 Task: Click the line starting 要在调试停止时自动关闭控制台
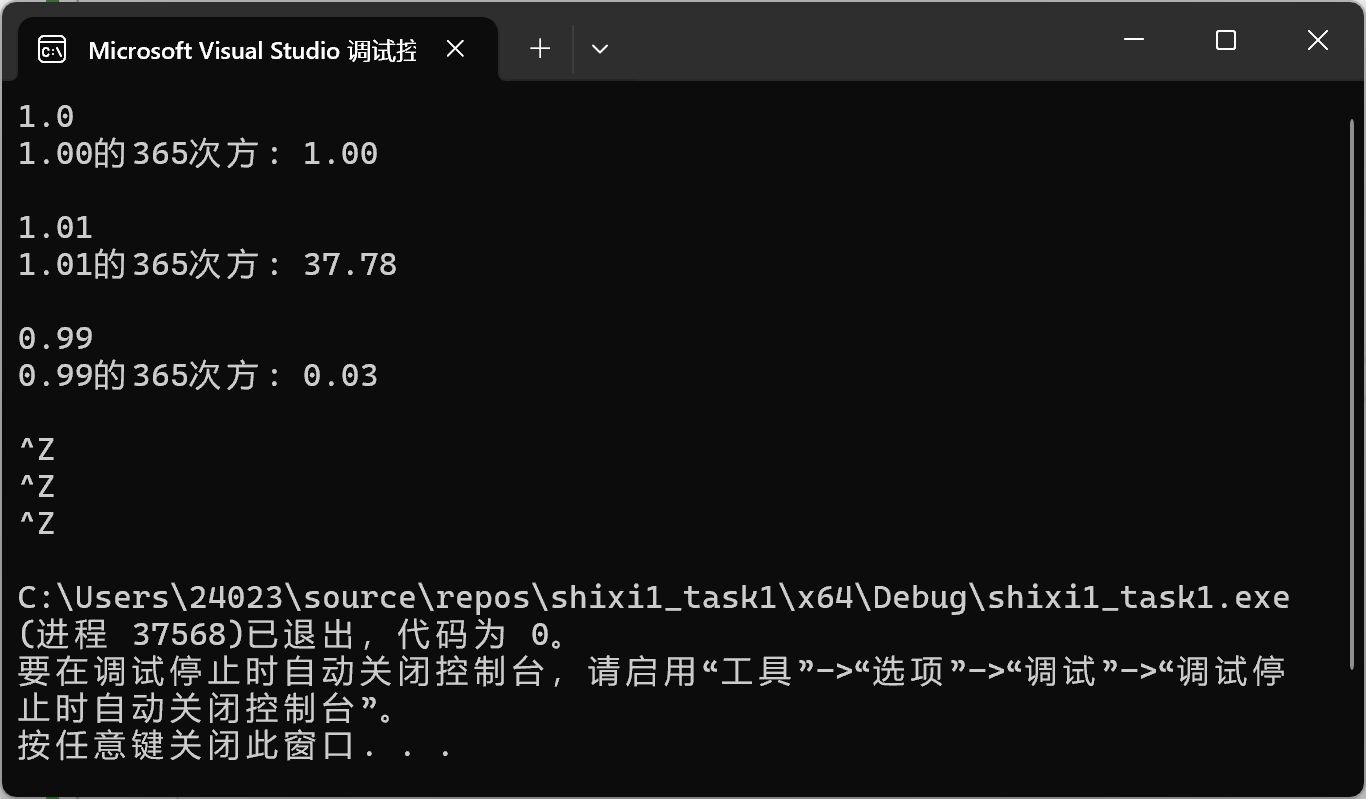[652, 672]
